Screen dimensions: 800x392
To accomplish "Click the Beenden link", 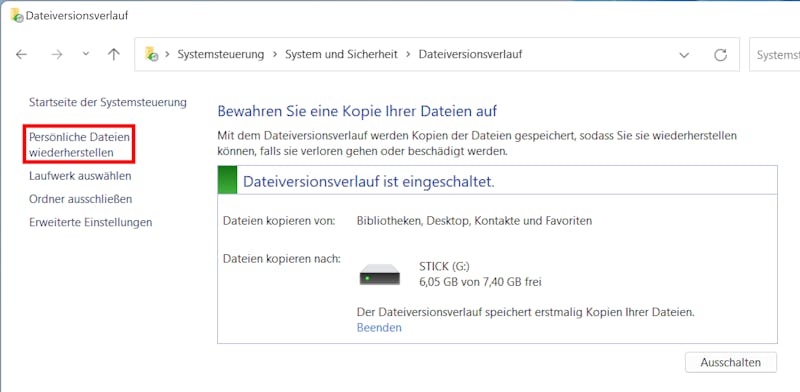I will [379, 328].
